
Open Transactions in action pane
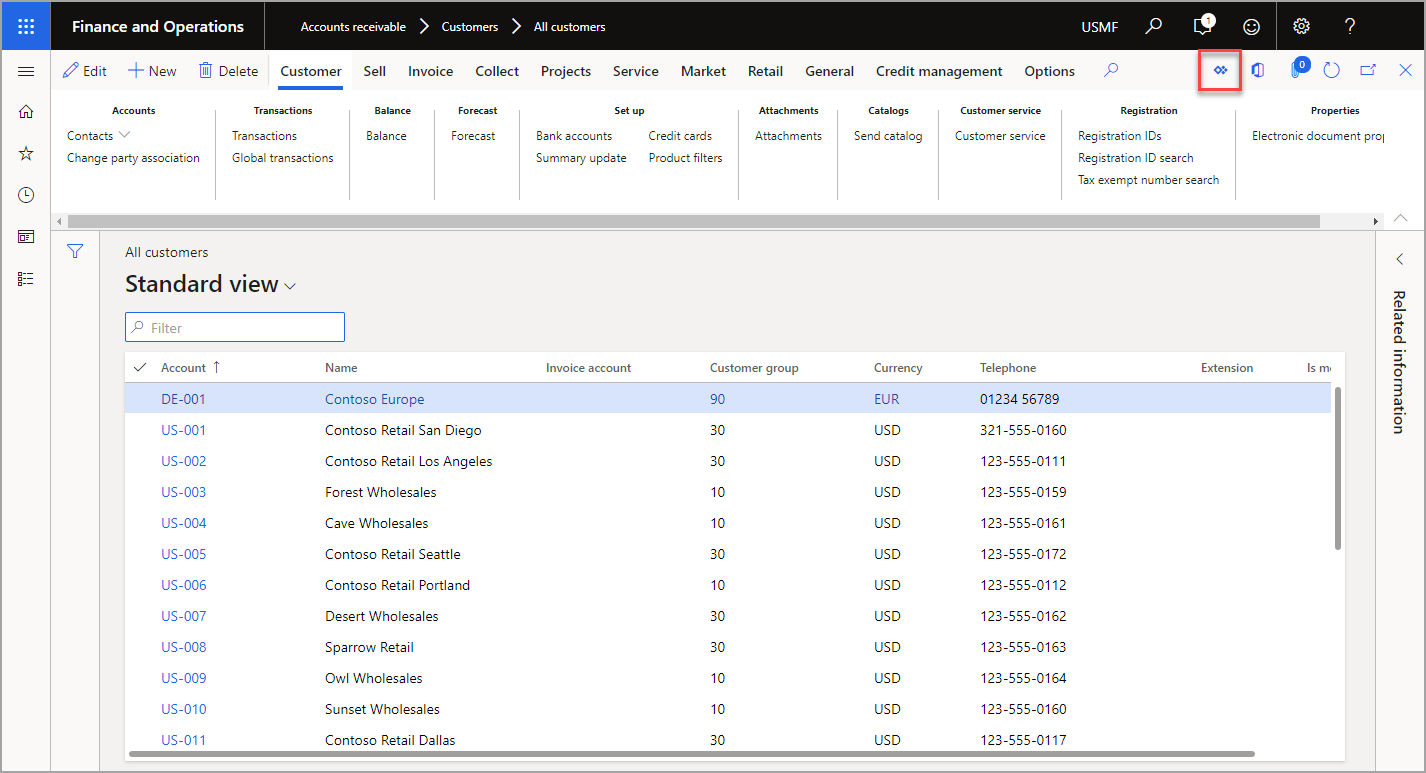tap(265, 136)
